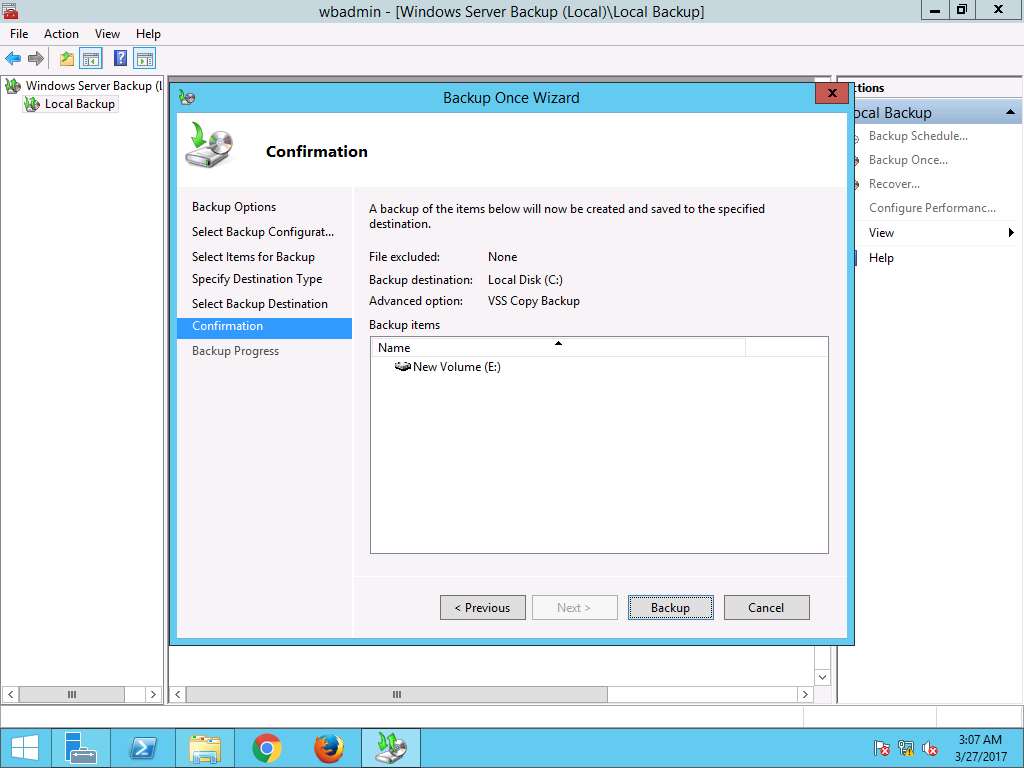Open the Windows Start button
This screenshot has width=1024, height=768.
25,748
